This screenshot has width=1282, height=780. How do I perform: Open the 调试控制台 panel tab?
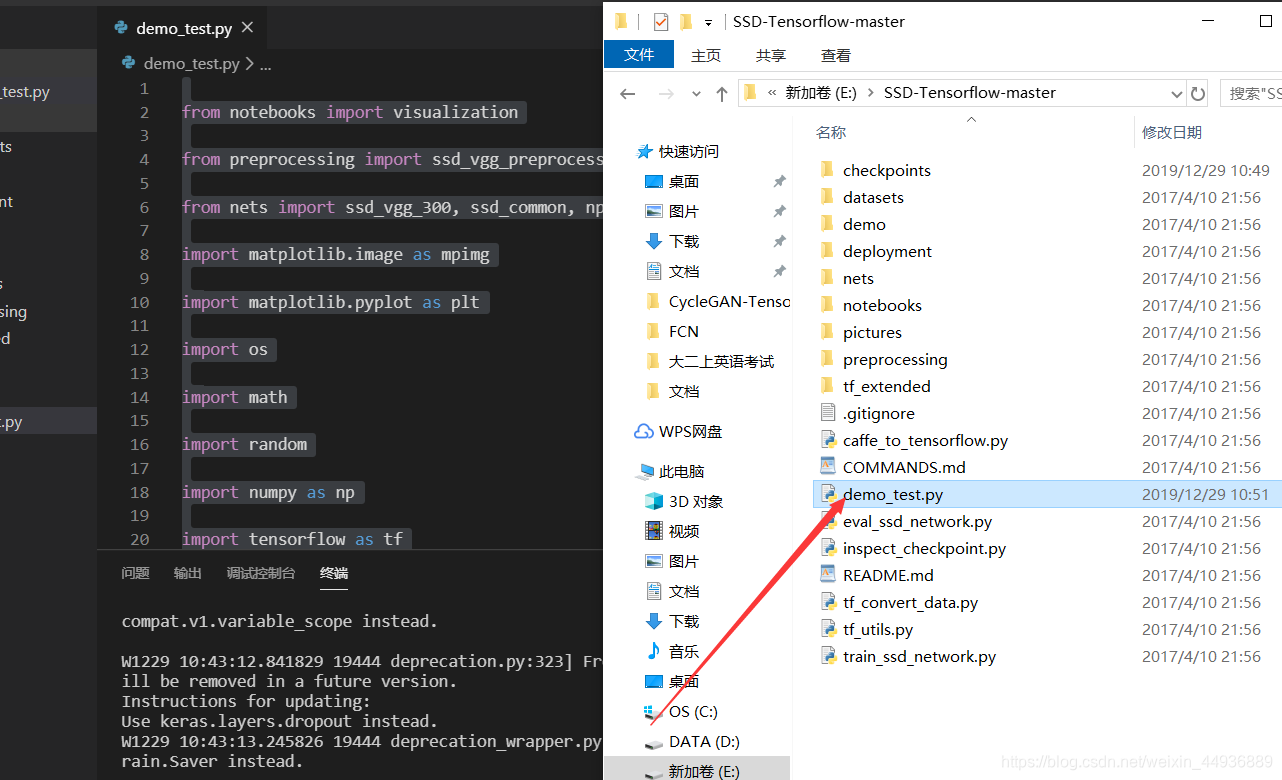(x=260, y=573)
